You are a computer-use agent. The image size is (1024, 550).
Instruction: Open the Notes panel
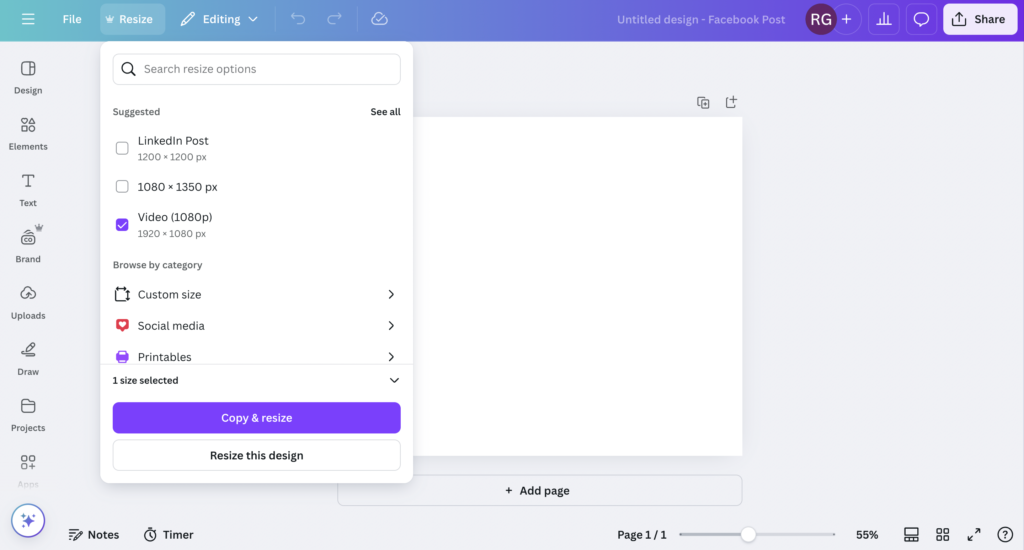point(94,534)
